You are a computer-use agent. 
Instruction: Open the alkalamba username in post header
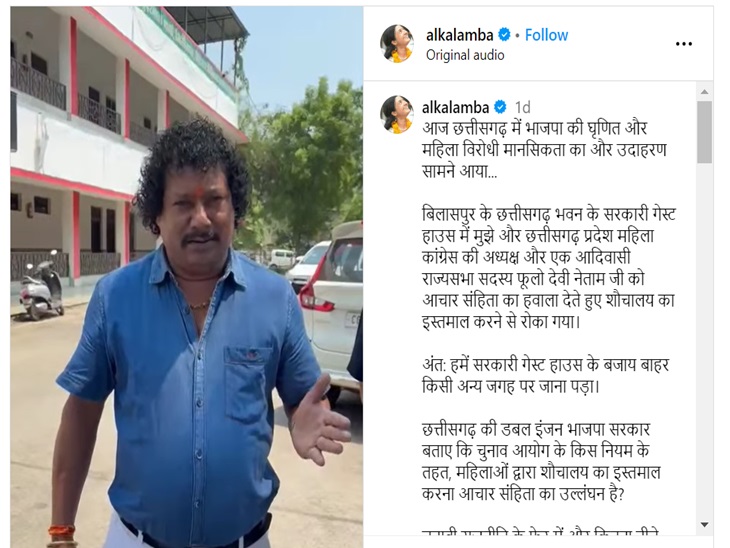coord(459,35)
